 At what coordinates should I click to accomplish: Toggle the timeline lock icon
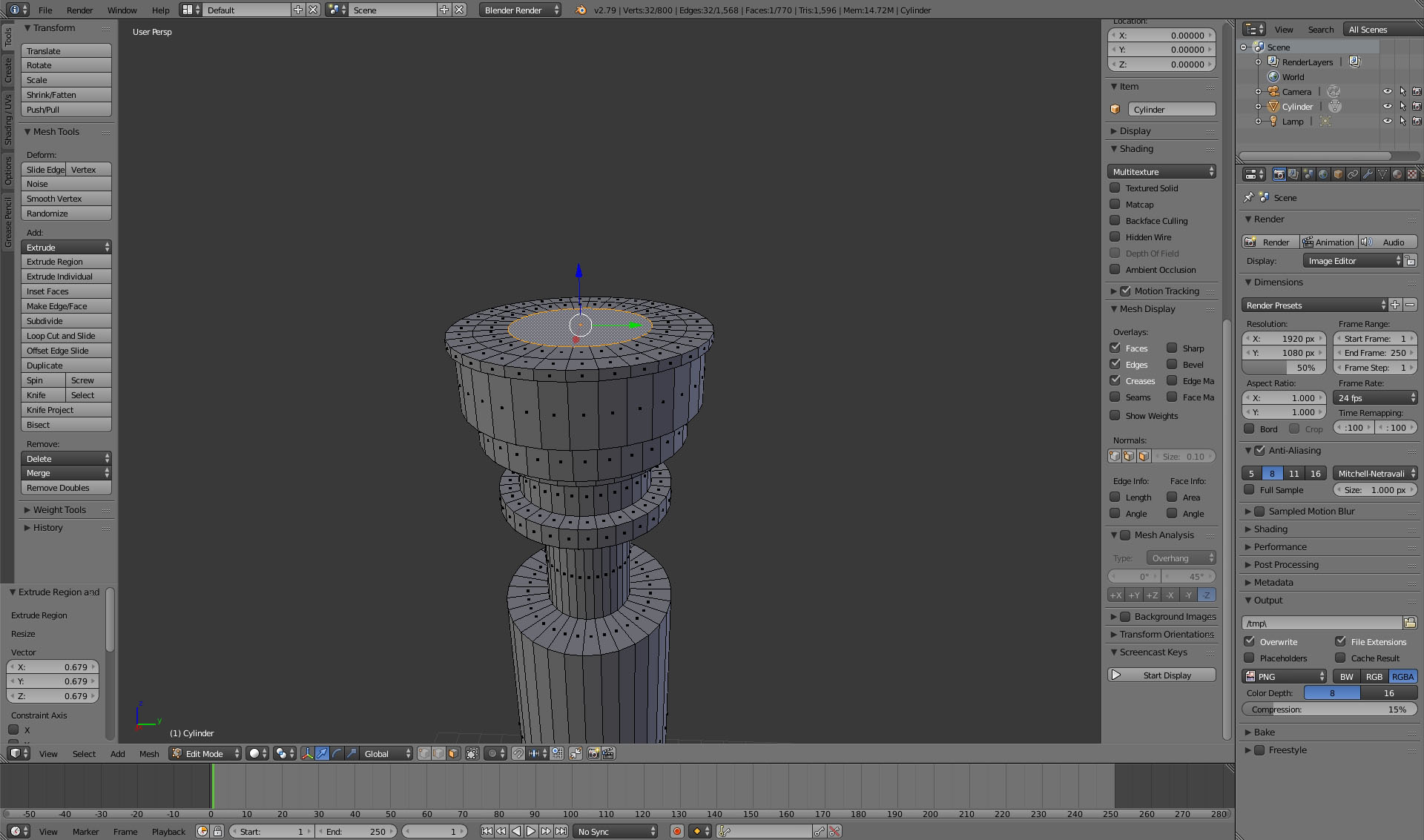click(x=217, y=831)
